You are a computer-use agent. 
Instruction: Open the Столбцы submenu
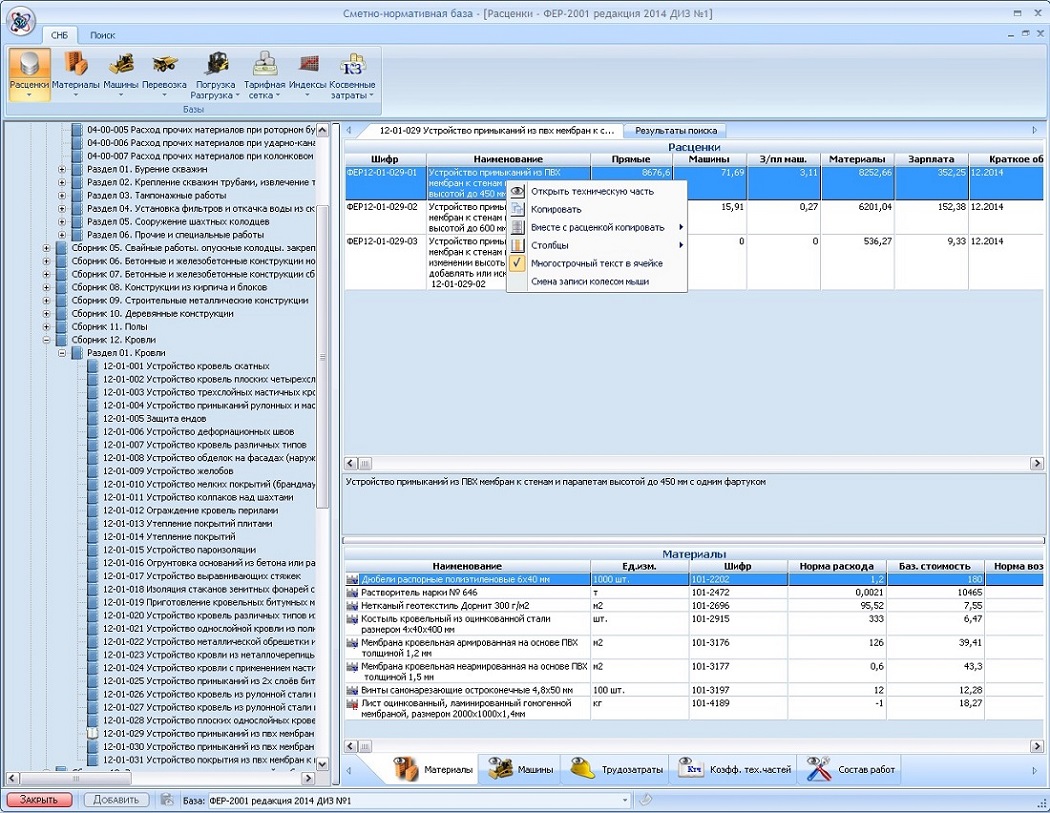point(550,245)
